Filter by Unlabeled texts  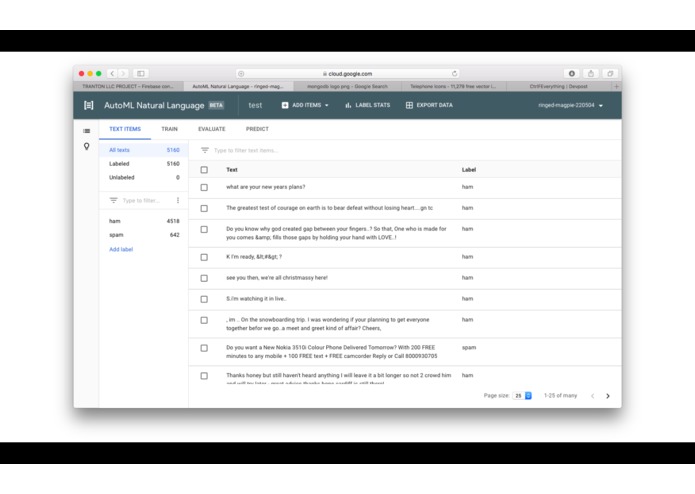[144, 178]
